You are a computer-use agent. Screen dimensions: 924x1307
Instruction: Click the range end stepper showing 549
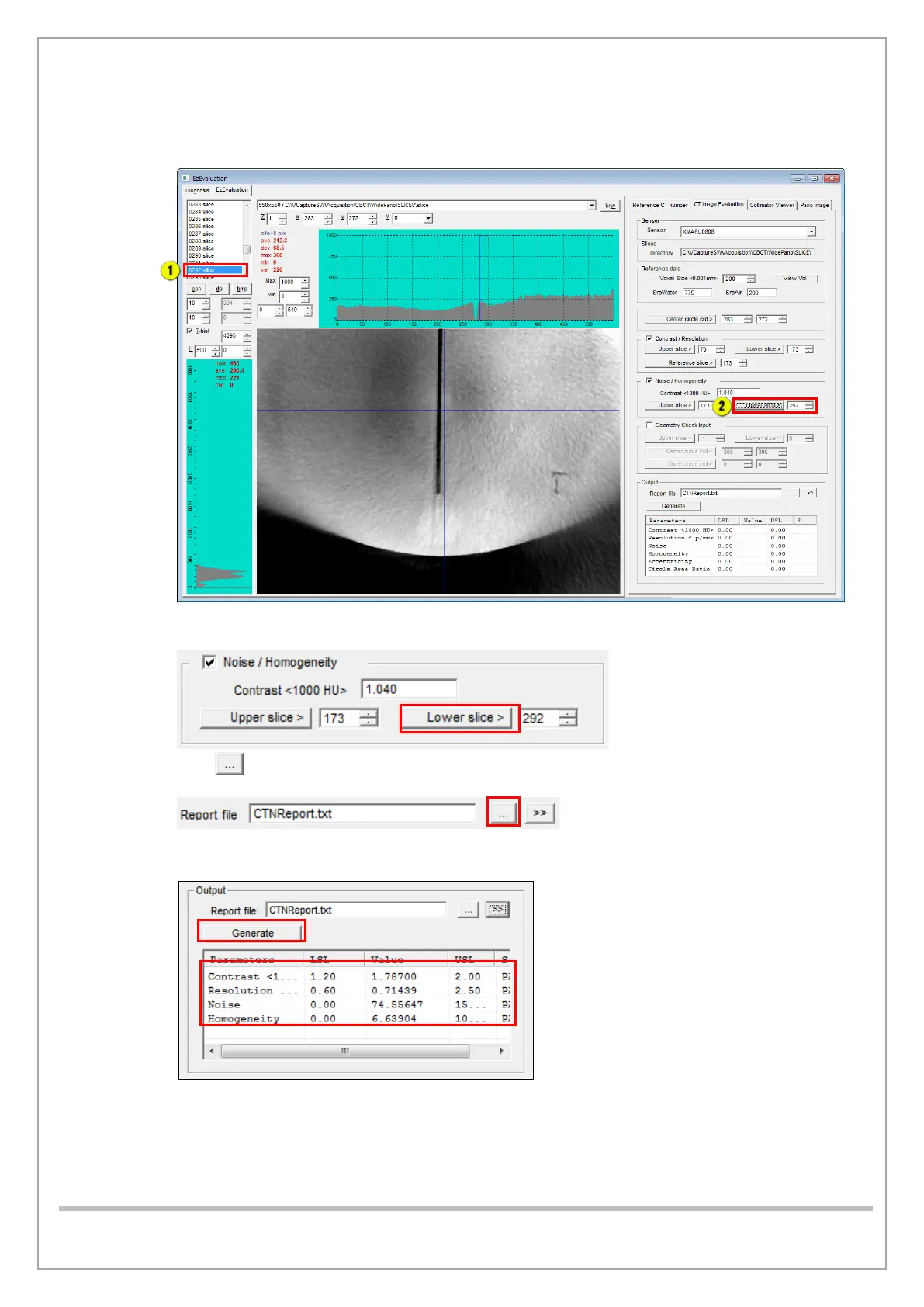pyautogui.click(x=299, y=310)
